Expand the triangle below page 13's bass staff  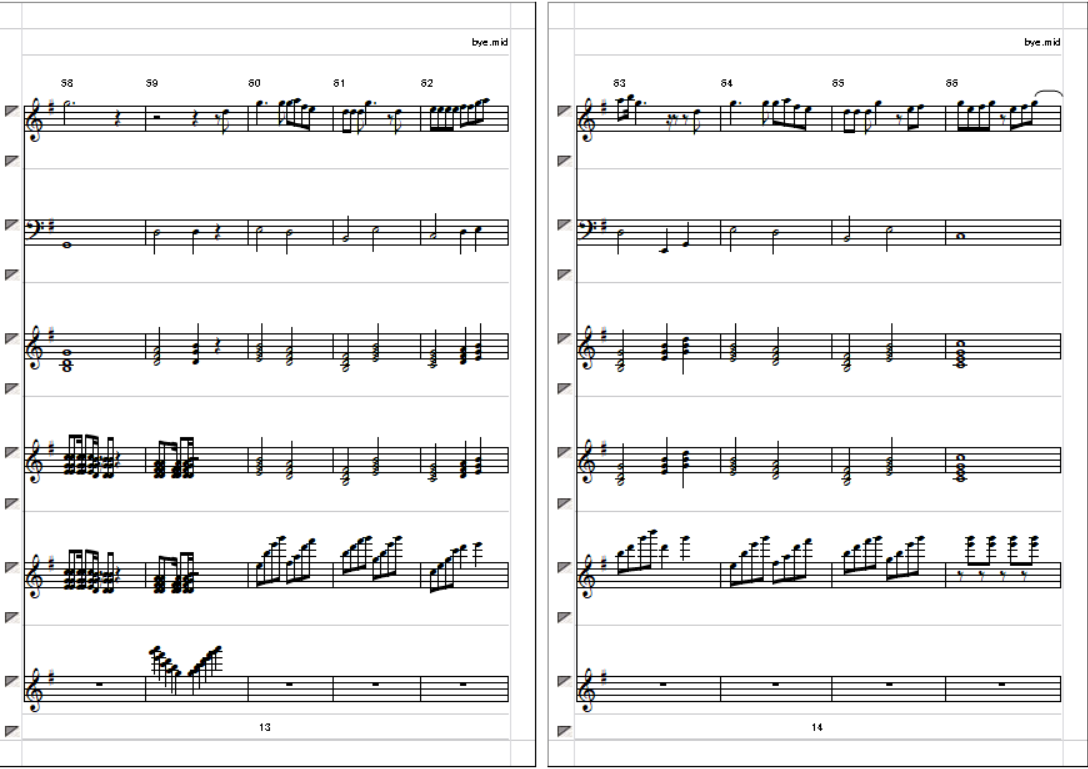[x=11, y=275]
